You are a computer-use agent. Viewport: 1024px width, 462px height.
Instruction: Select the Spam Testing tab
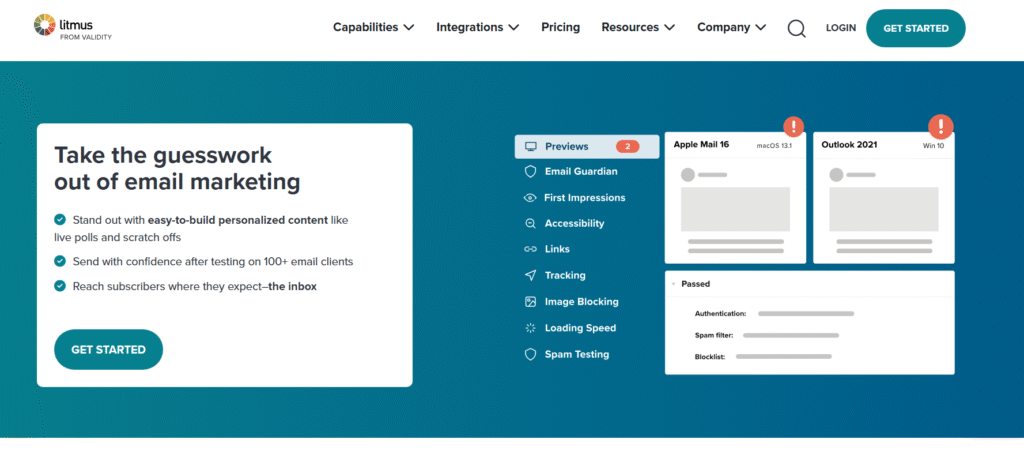568,354
